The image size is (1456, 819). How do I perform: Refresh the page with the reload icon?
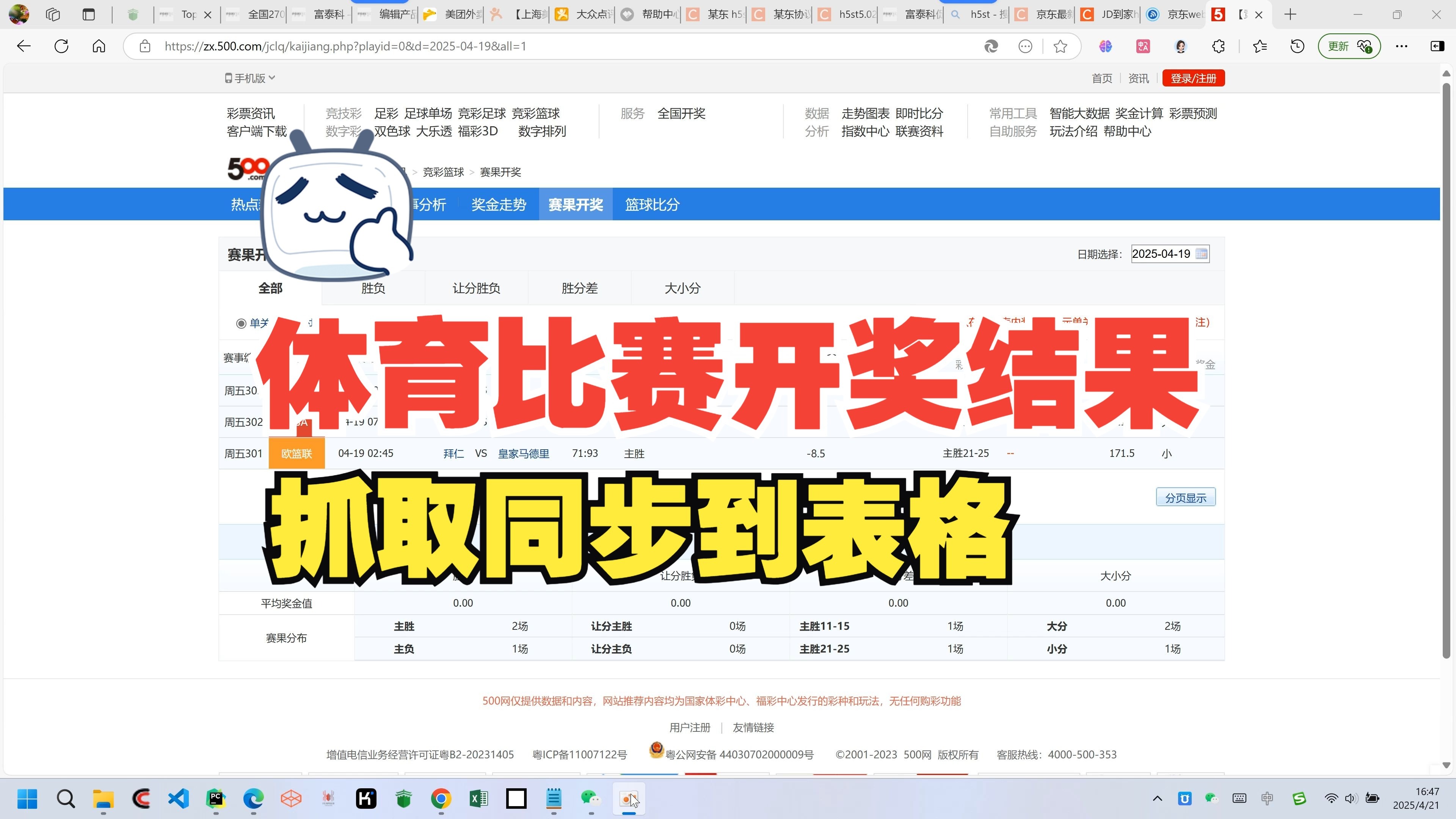point(61,46)
